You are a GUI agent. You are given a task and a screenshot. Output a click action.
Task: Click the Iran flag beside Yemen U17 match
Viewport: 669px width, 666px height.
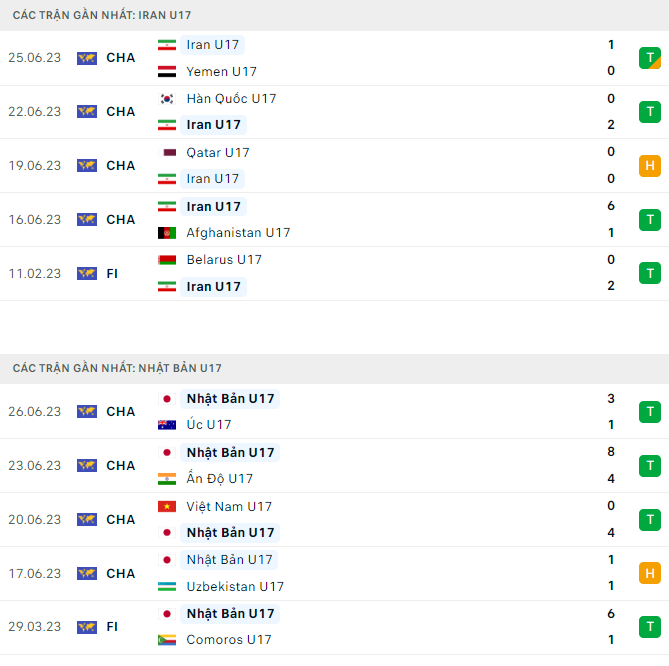click(x=167, y=45)
